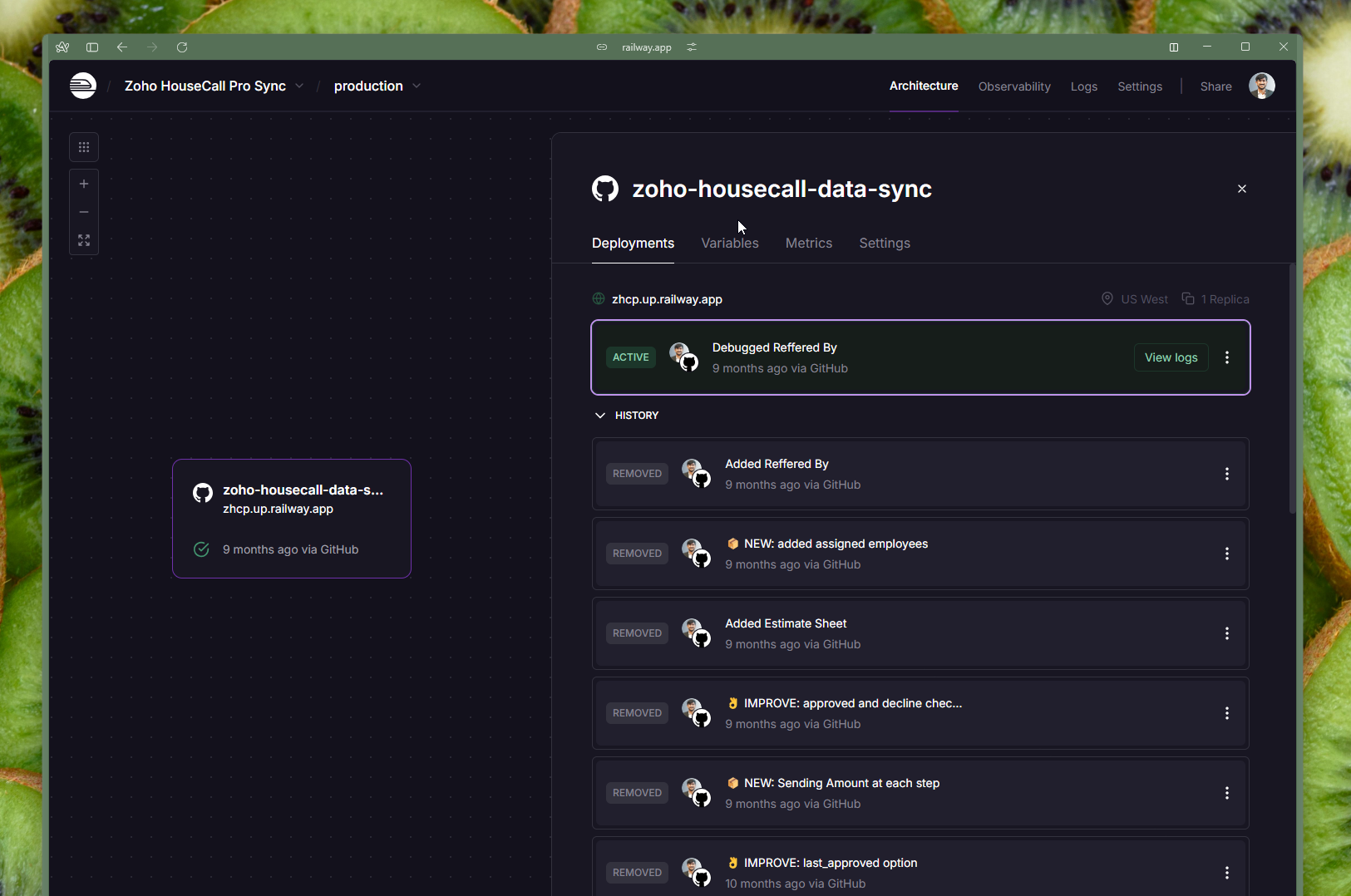The height and width of the screenshot is (896, 1351).
Task: Click REMOVED badge on Added Reffered By
Action: (x=637, y=474)
